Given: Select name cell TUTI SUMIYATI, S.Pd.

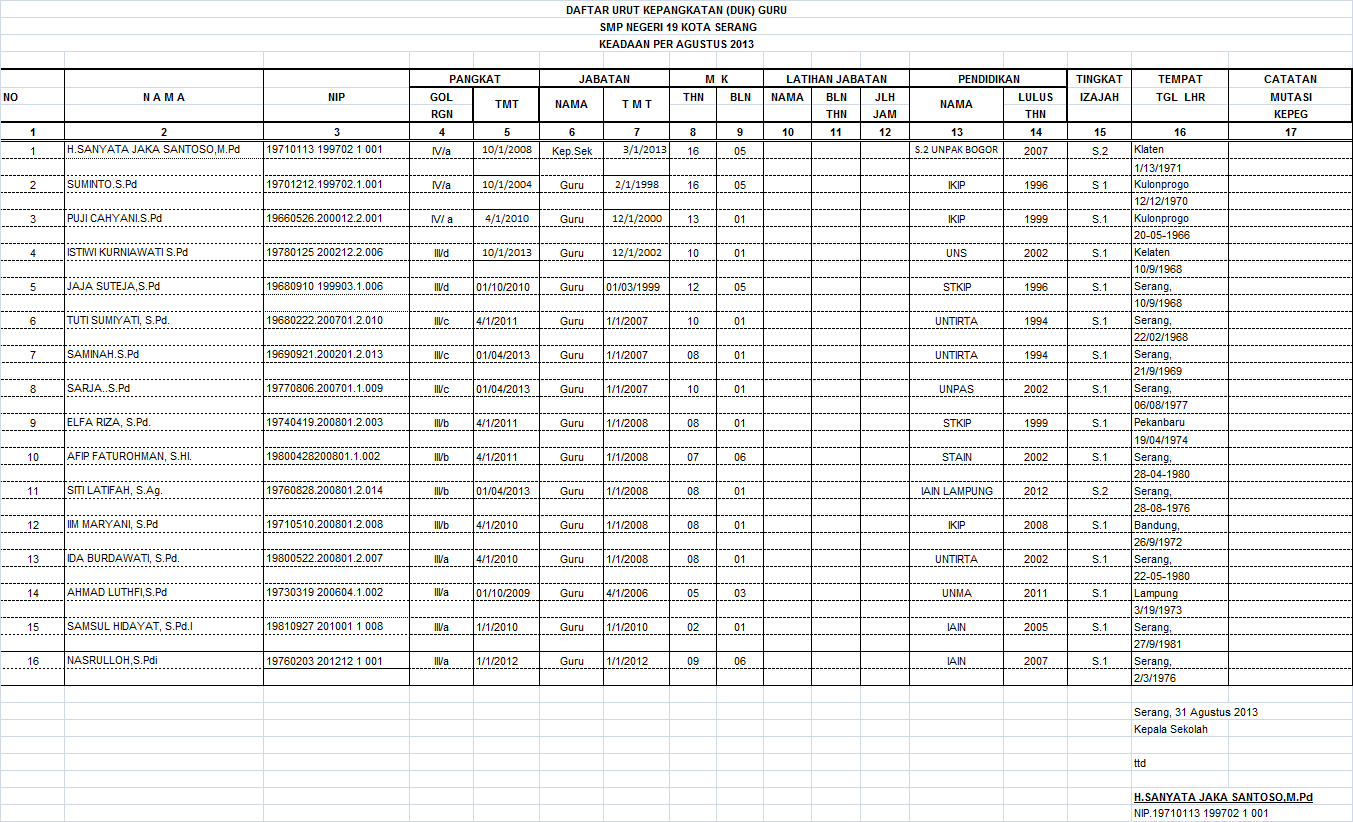Looking at the screenshot, I should tap(164, 321).
